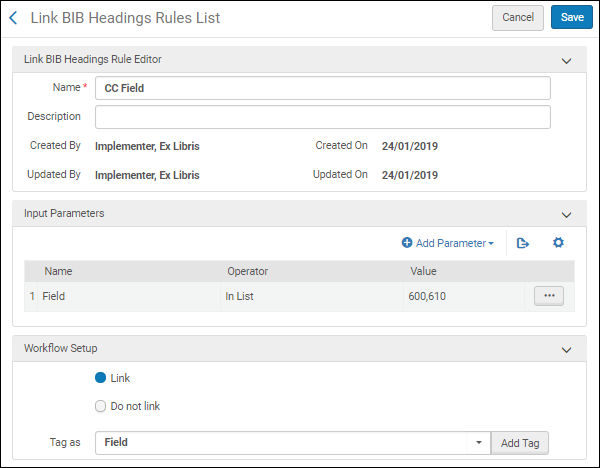This screenshot has height=468, width=600.
Task: Click the export list icon
Action: tap(523, 243)
